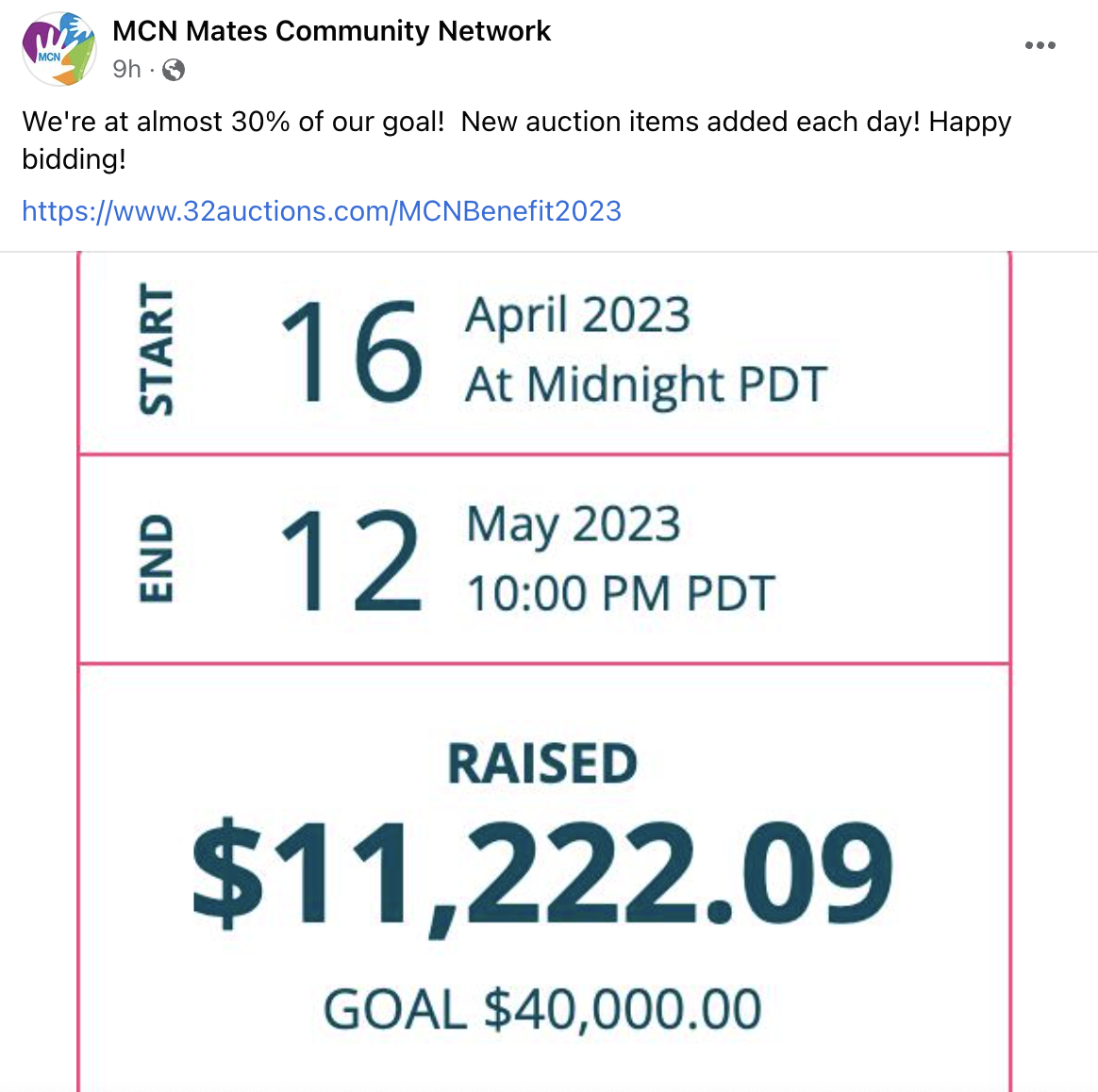Click the RAISED heading in the image

(542, 764)
